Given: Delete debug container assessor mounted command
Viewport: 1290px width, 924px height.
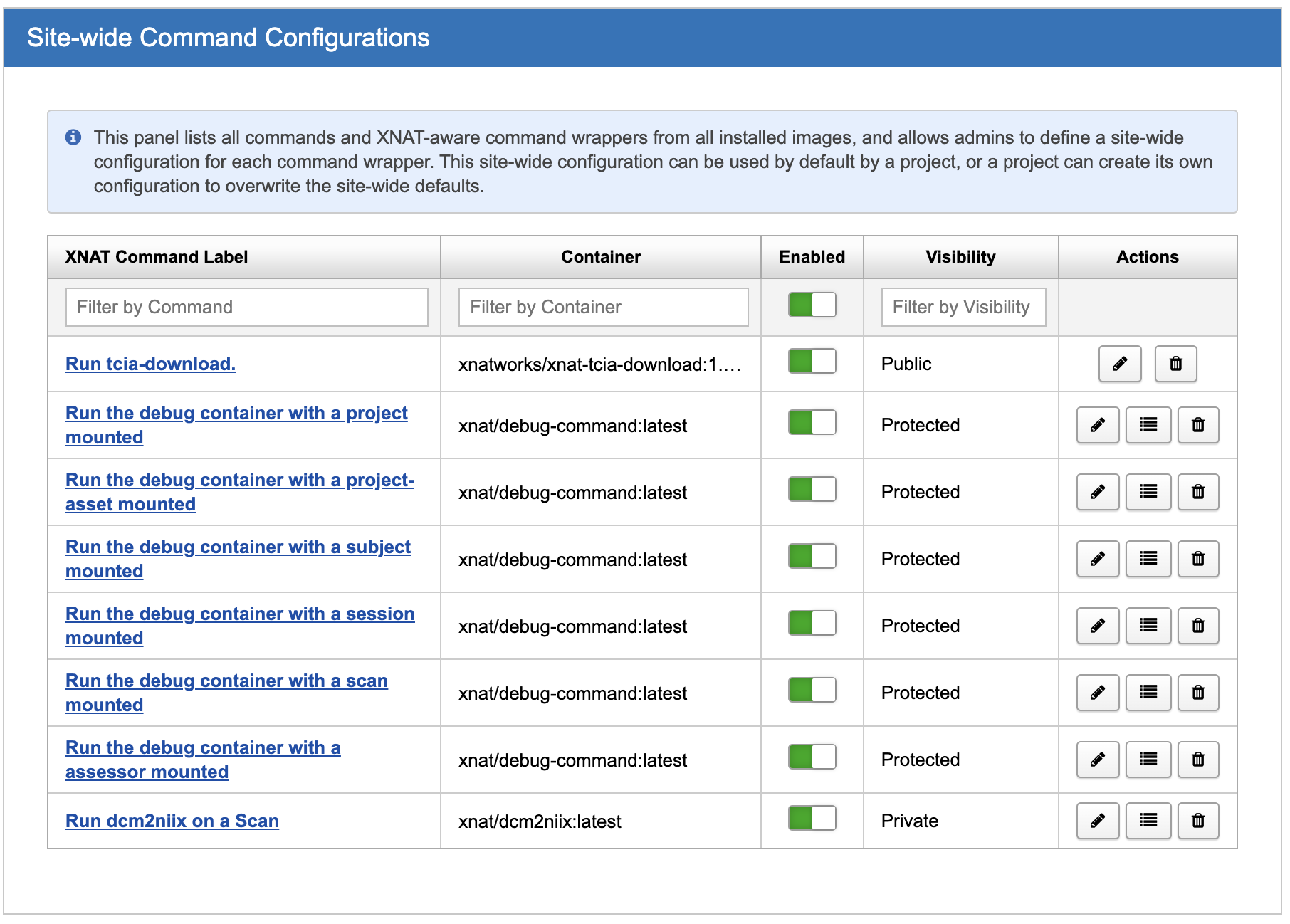Looking at the screenshot, I should (x=1197, y=760).
